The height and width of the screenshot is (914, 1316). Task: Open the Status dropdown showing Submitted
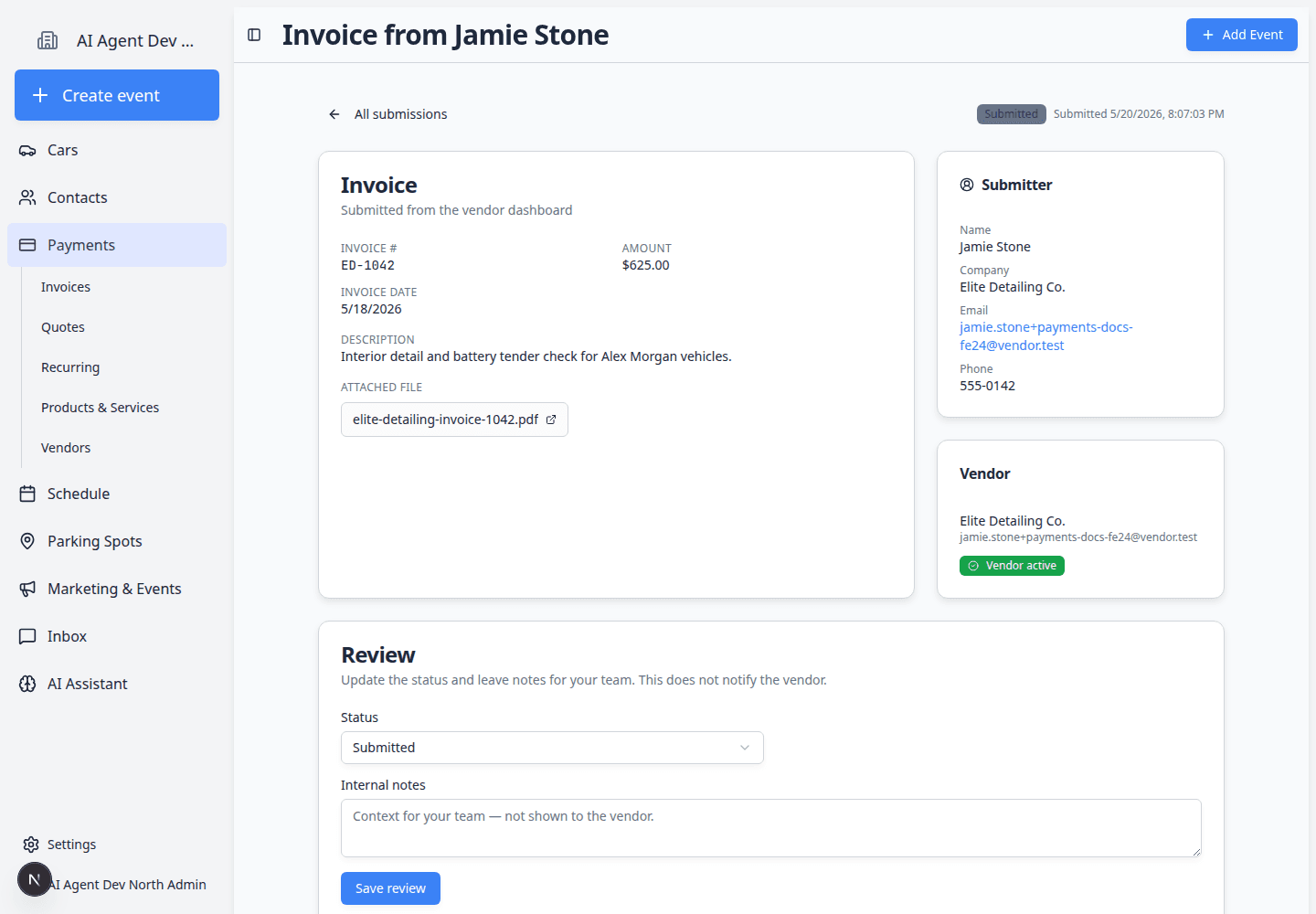pos(552,748)
